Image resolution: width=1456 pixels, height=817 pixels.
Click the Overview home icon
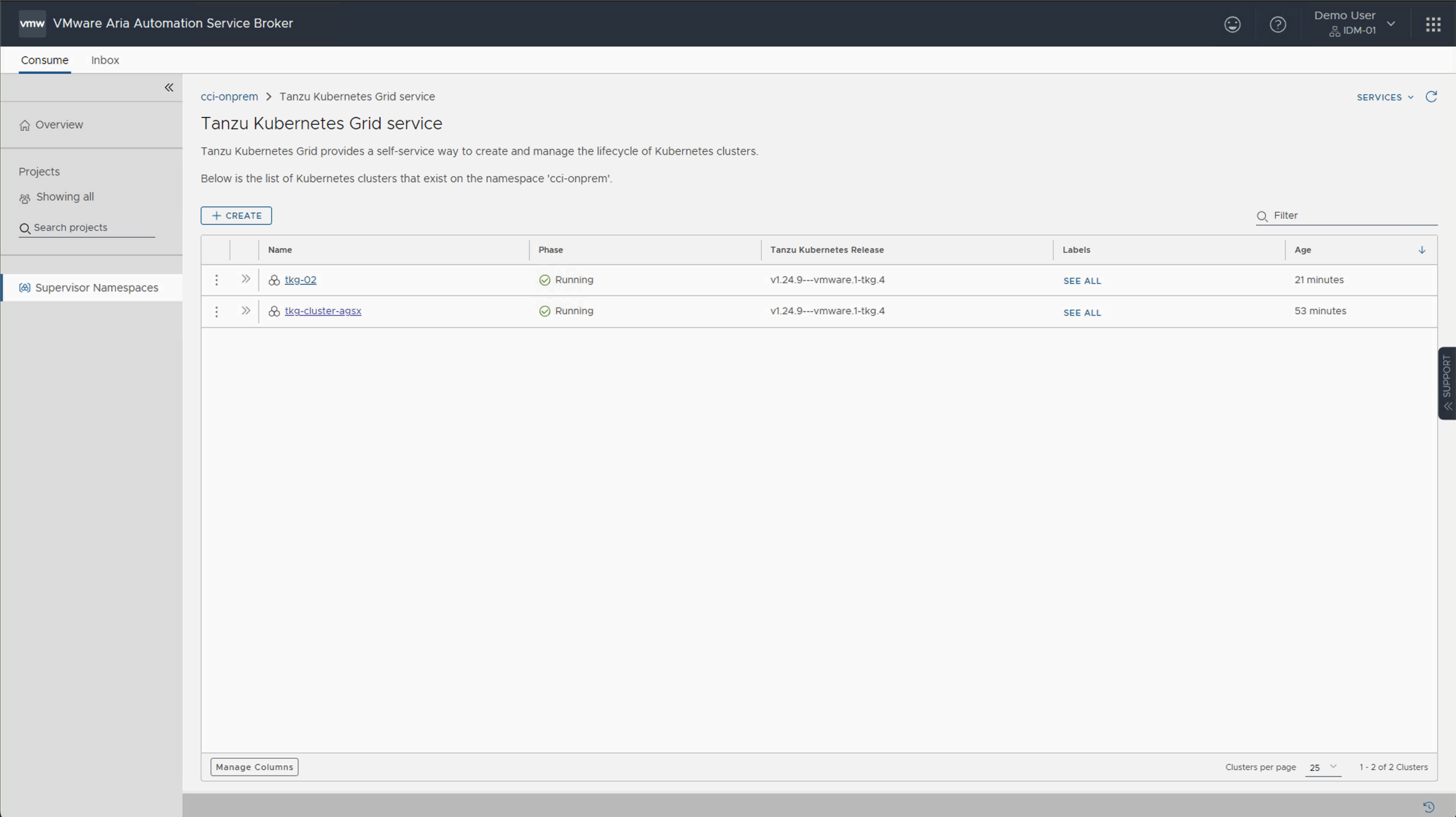(x=24, y=125)
